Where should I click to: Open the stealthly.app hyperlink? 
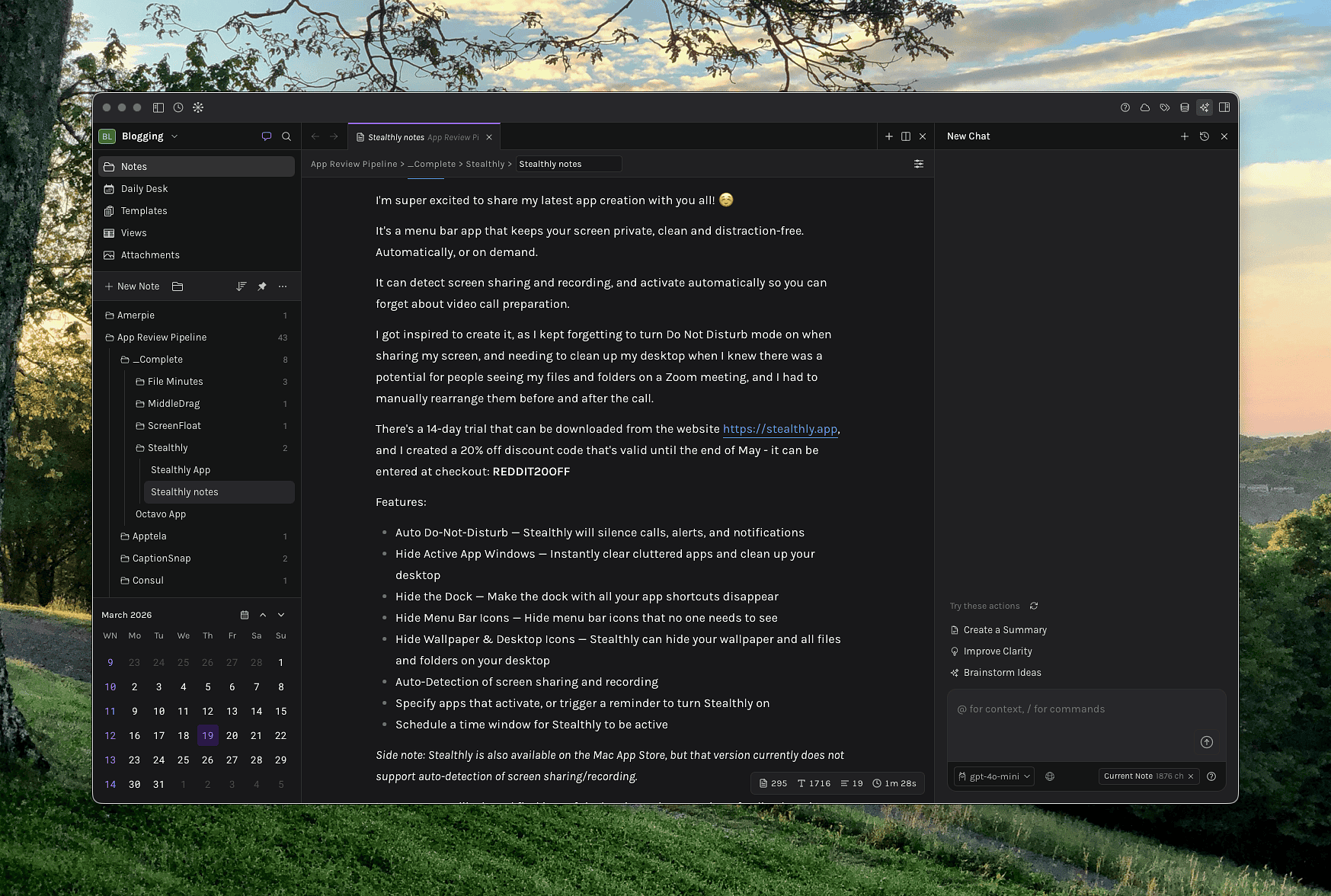[x=779, y=429]
